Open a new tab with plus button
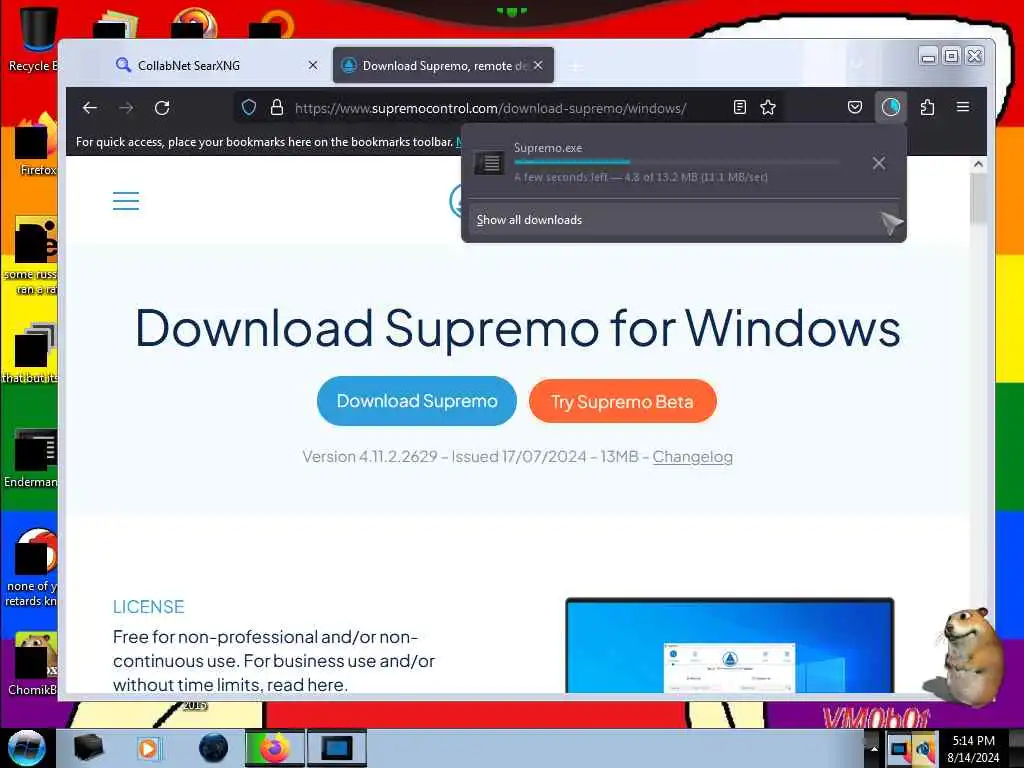The image size is (1024, 768). click(575, 66)
